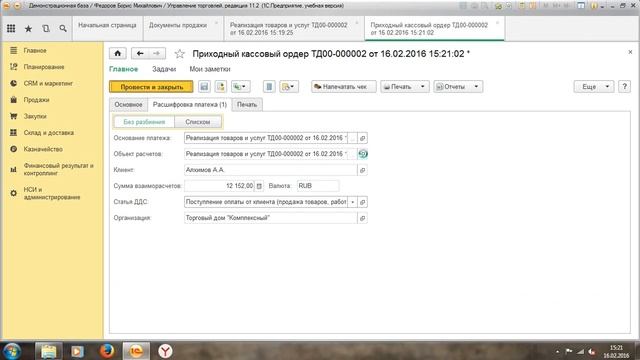Screen dimensions: 640x360
Task: Open Еще menu button
Action: click(594, 87)
